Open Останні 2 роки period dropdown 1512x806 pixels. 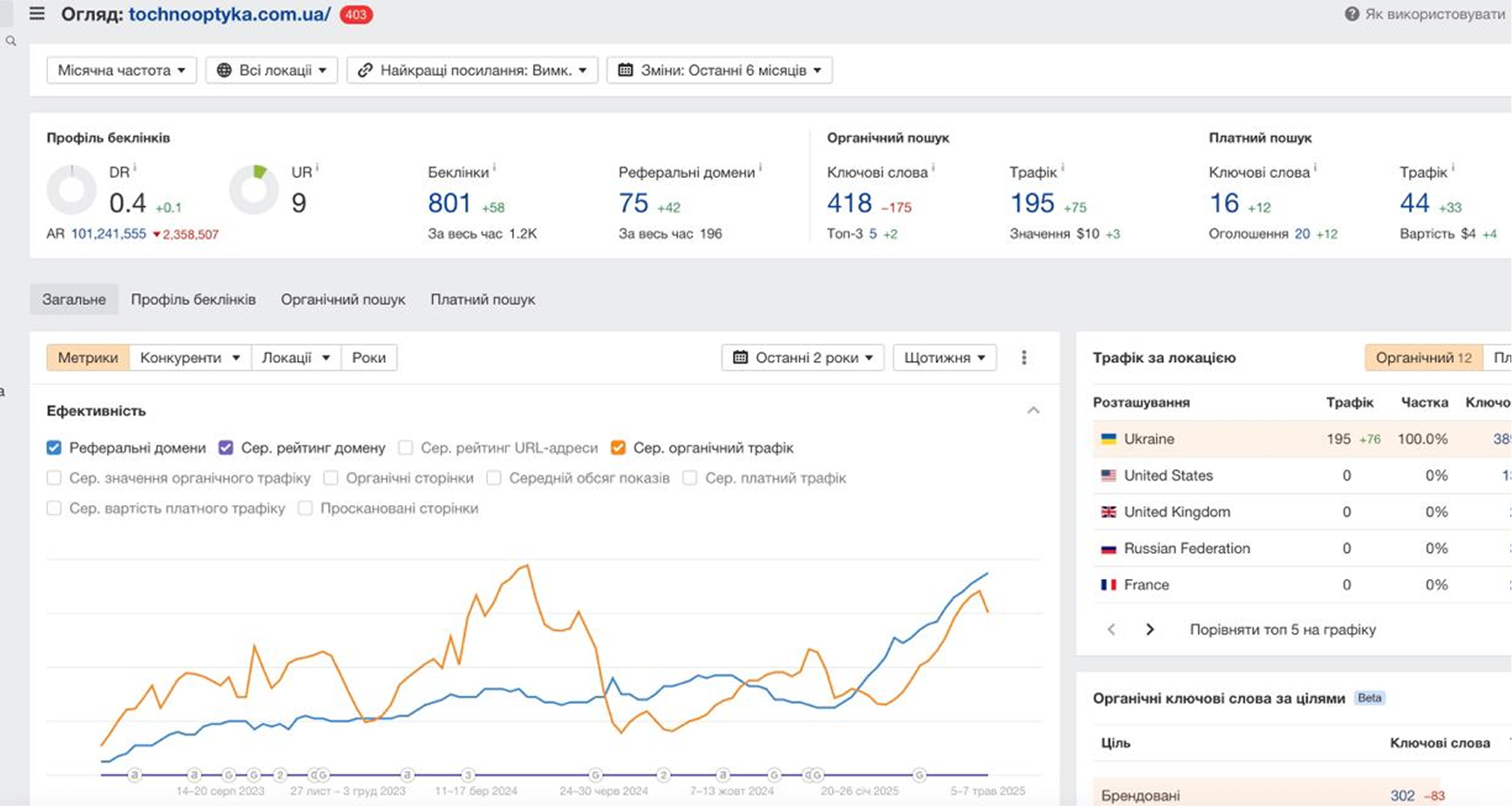pos(803,358)
